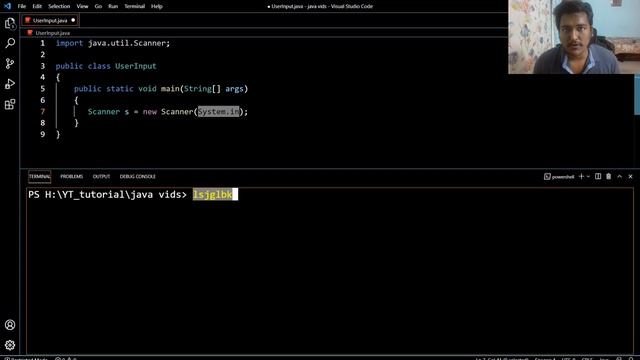
Task: Split the terminal pane
Action: click(x=598, y=176)
